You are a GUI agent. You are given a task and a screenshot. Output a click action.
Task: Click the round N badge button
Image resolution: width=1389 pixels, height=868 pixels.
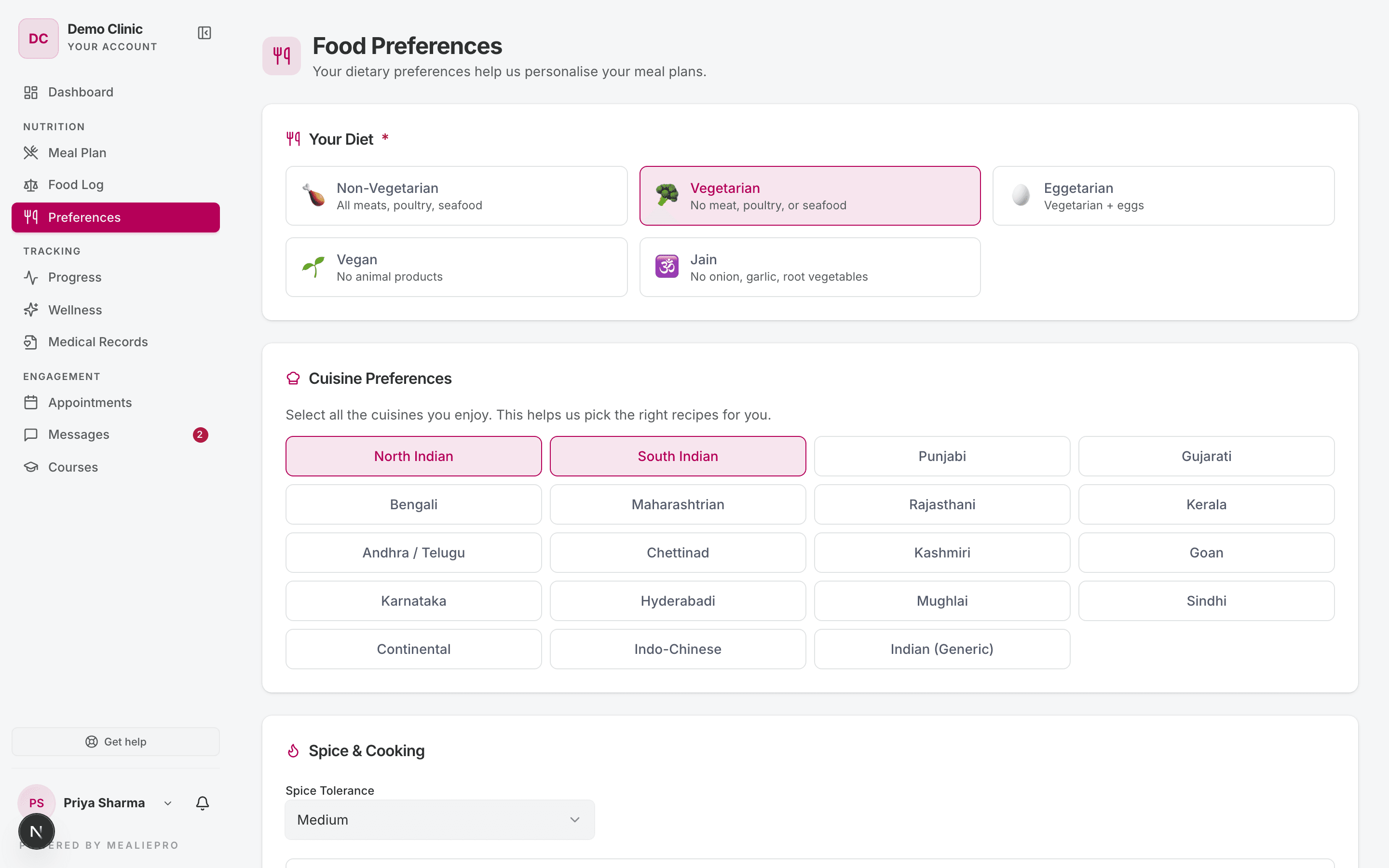point(37,831)
